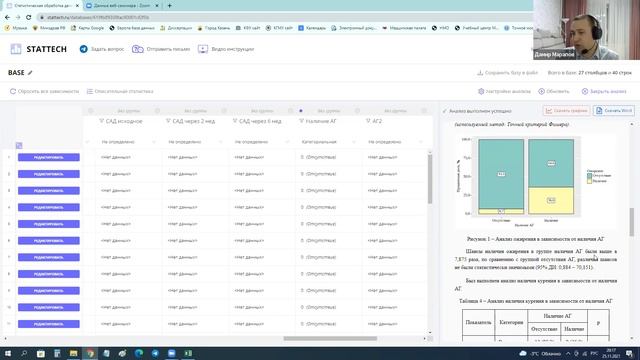The width and height of the screenshot is (640, 360).
Task: Toggle the circle right of АГ2 group header
Action: 424,111
